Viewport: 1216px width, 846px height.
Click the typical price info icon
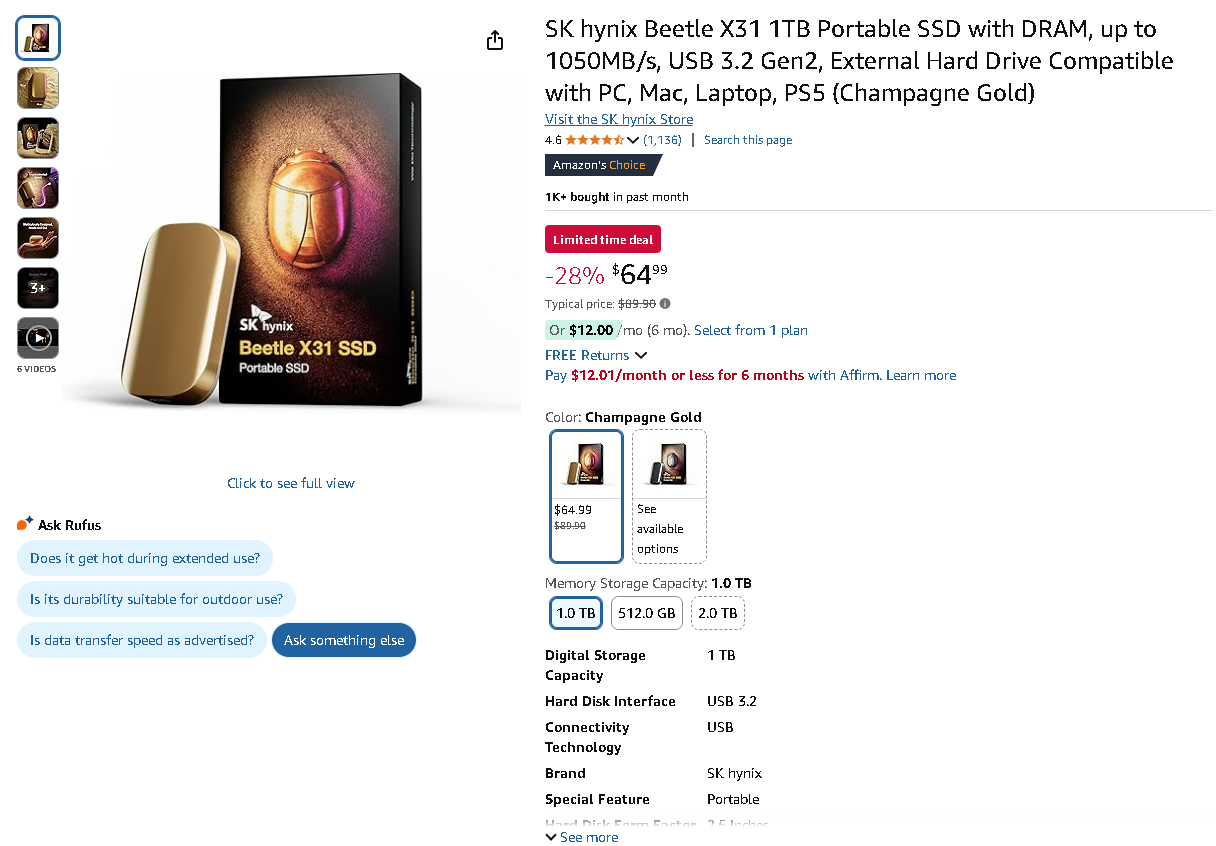[x=666, y=304]
